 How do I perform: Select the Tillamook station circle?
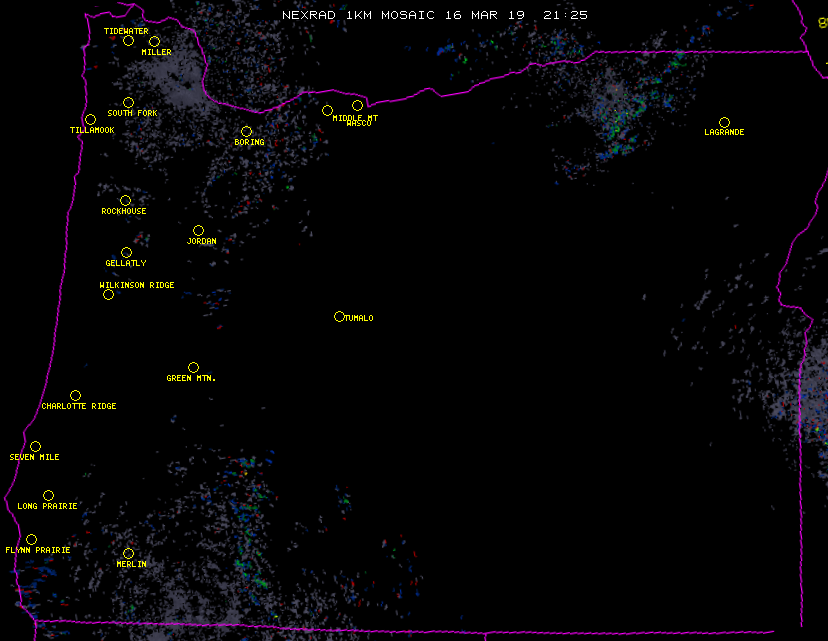(x=90, y=120)
